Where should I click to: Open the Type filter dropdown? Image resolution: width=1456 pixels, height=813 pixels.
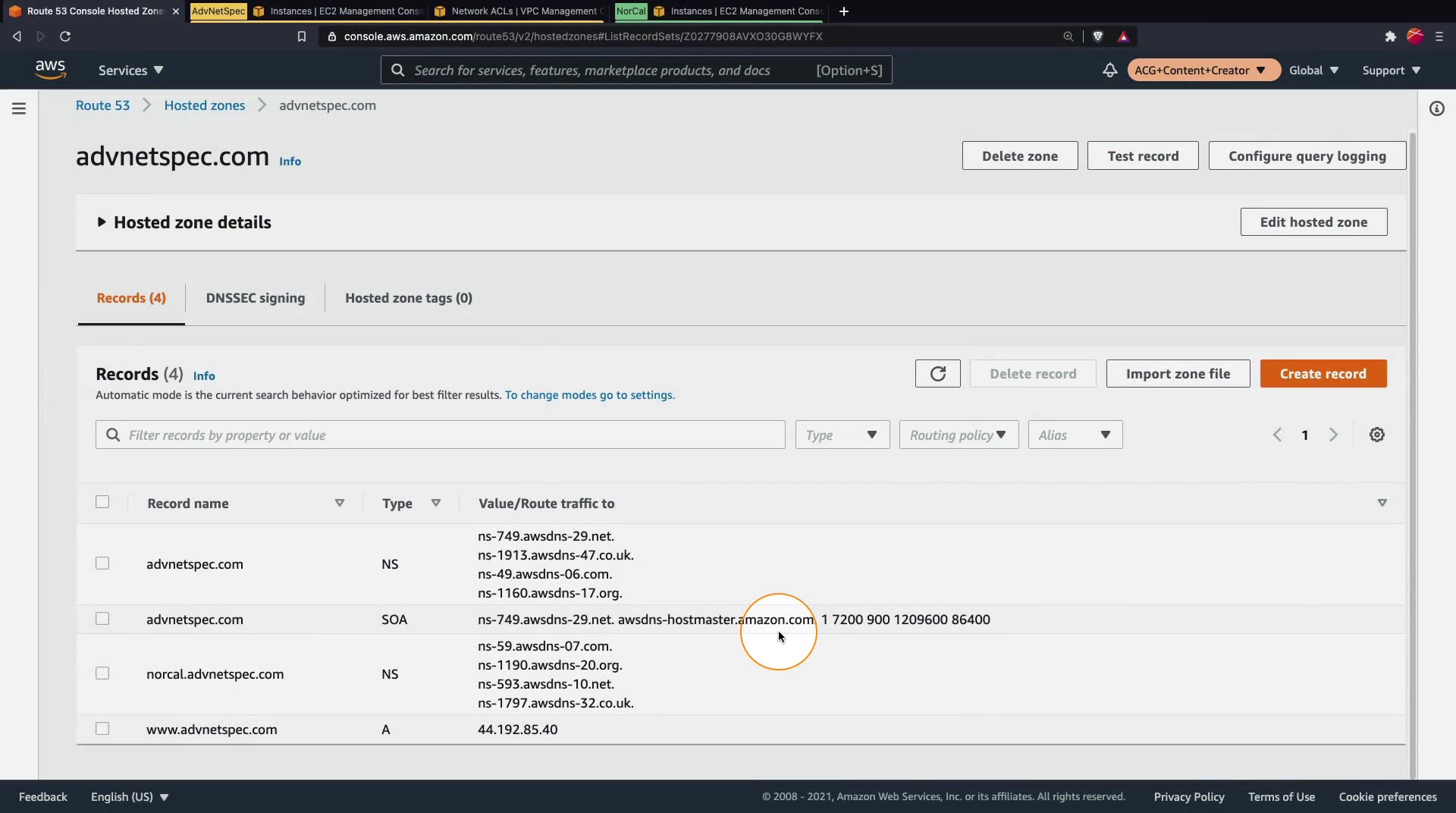[x=843, y=435]
